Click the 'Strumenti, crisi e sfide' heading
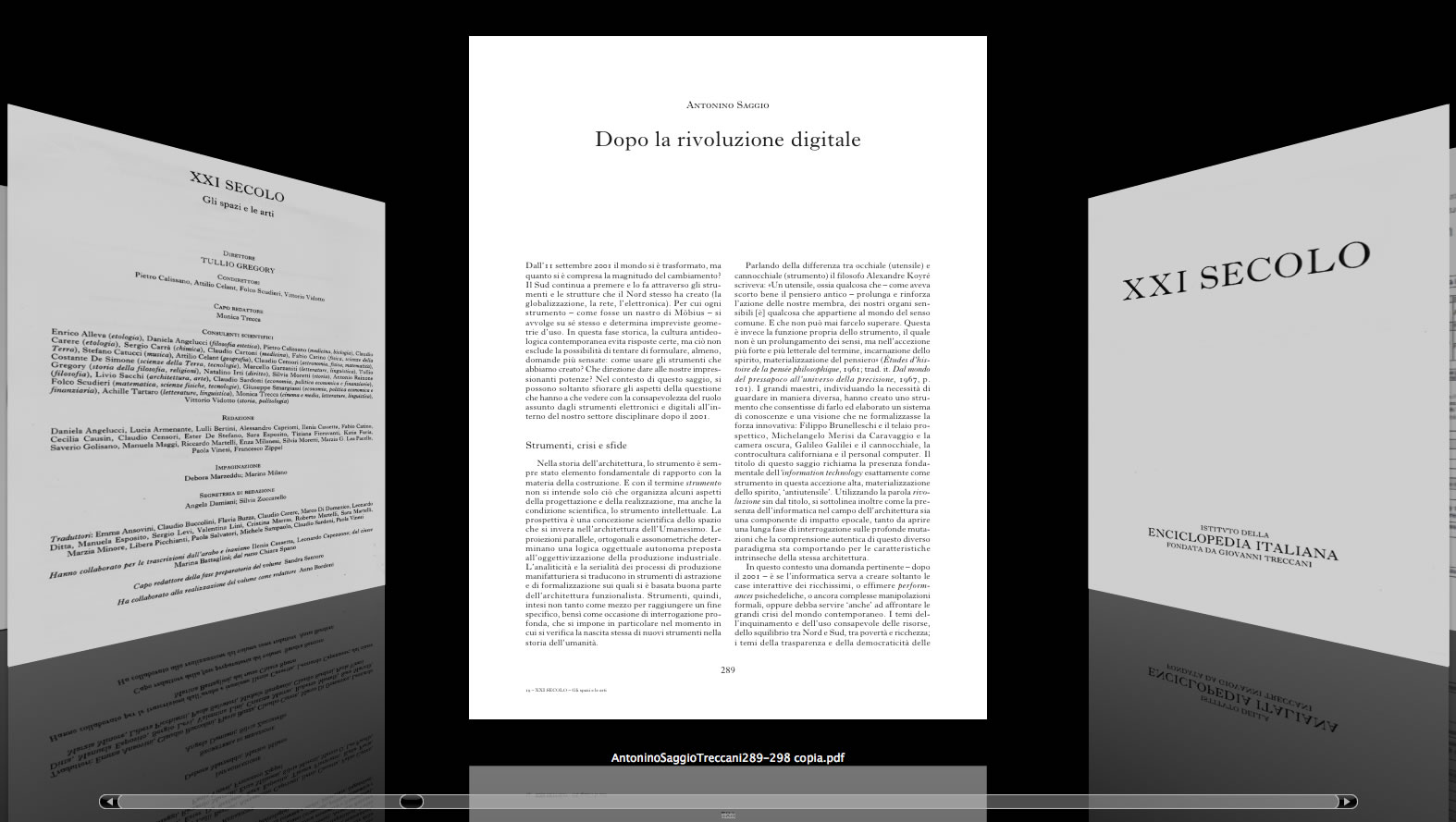This screenshot has height=822, width=1456. [x=575, y=446]
